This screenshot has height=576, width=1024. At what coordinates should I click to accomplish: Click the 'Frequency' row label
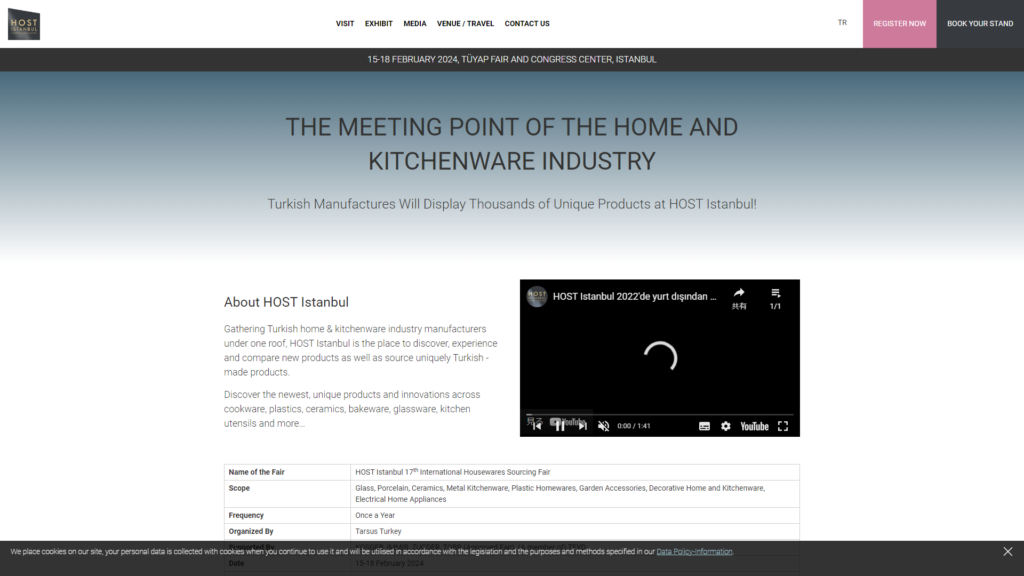click(x=246, y=515)
